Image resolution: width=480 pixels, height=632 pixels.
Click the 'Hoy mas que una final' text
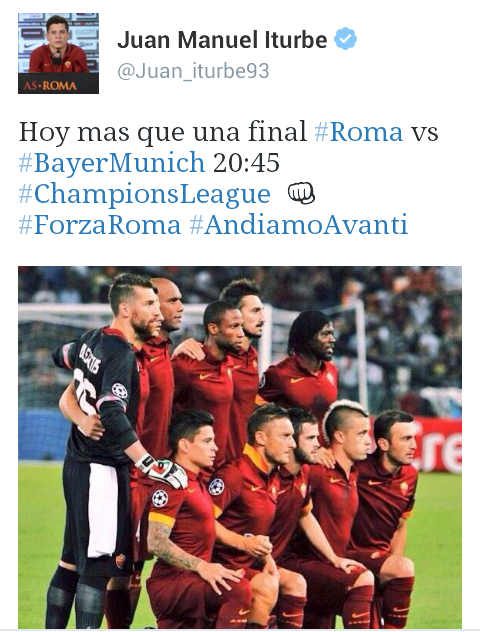pyautogui.click(x=163, y=132)
